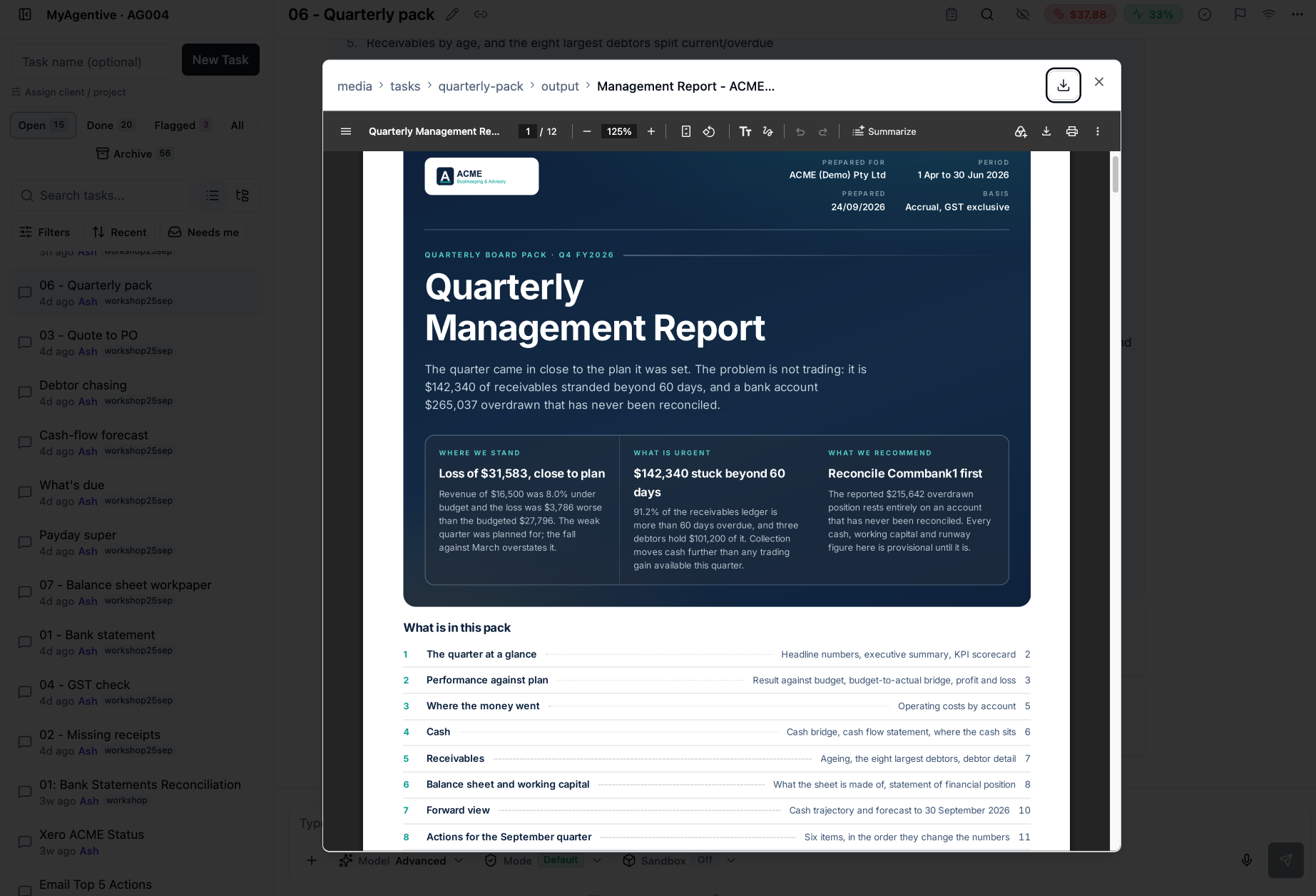Image resolution: width=1316 pixels, height=896 pixels.
Task: Select the text annotation tool
Action: click(x=745, y=131)
